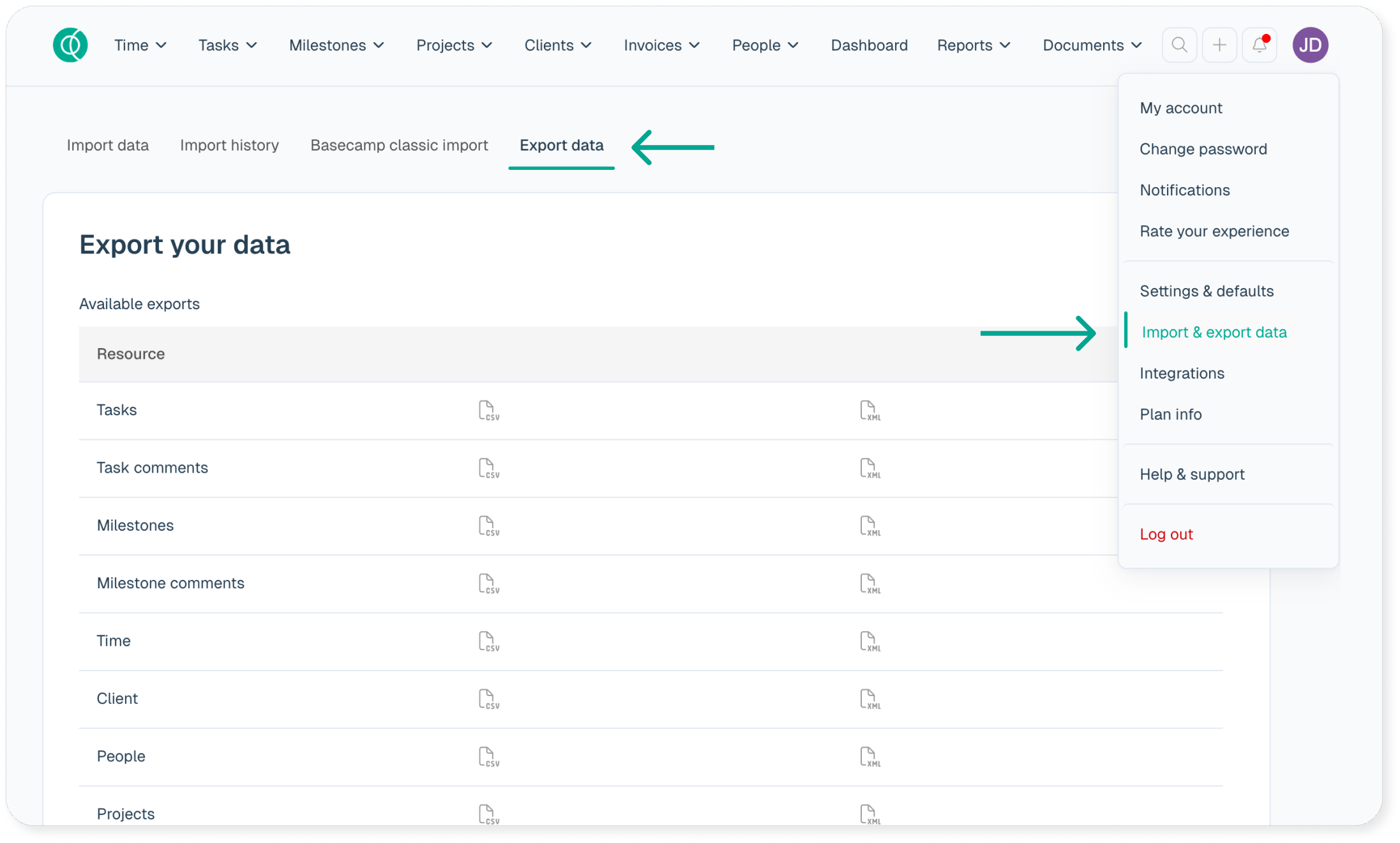Expand the Time dropdown menu
Image resolution: width=1400 pixels, height=843 pixels.
tap(140, 45)
